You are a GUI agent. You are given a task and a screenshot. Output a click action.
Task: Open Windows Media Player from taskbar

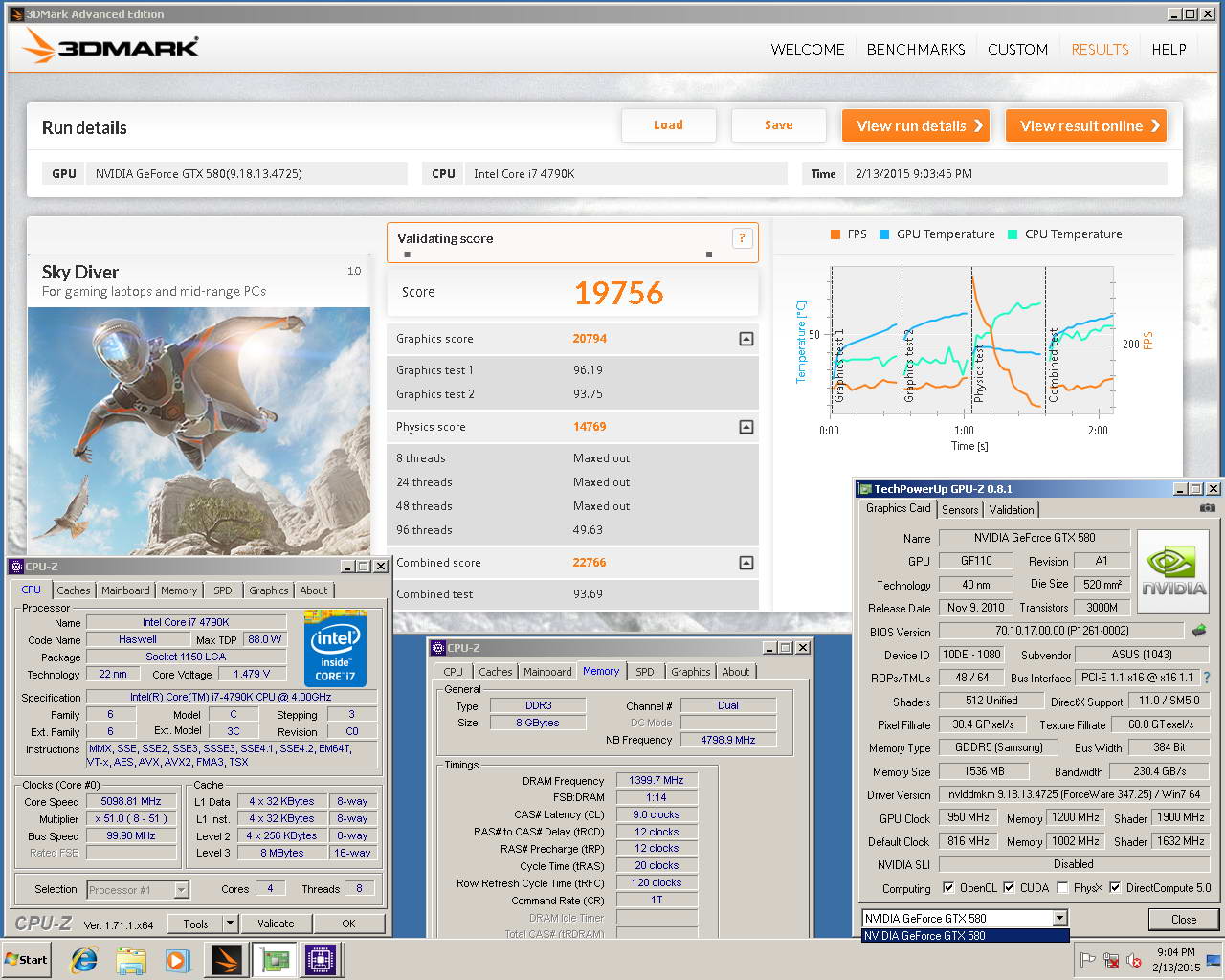click(x=177, y=960)
